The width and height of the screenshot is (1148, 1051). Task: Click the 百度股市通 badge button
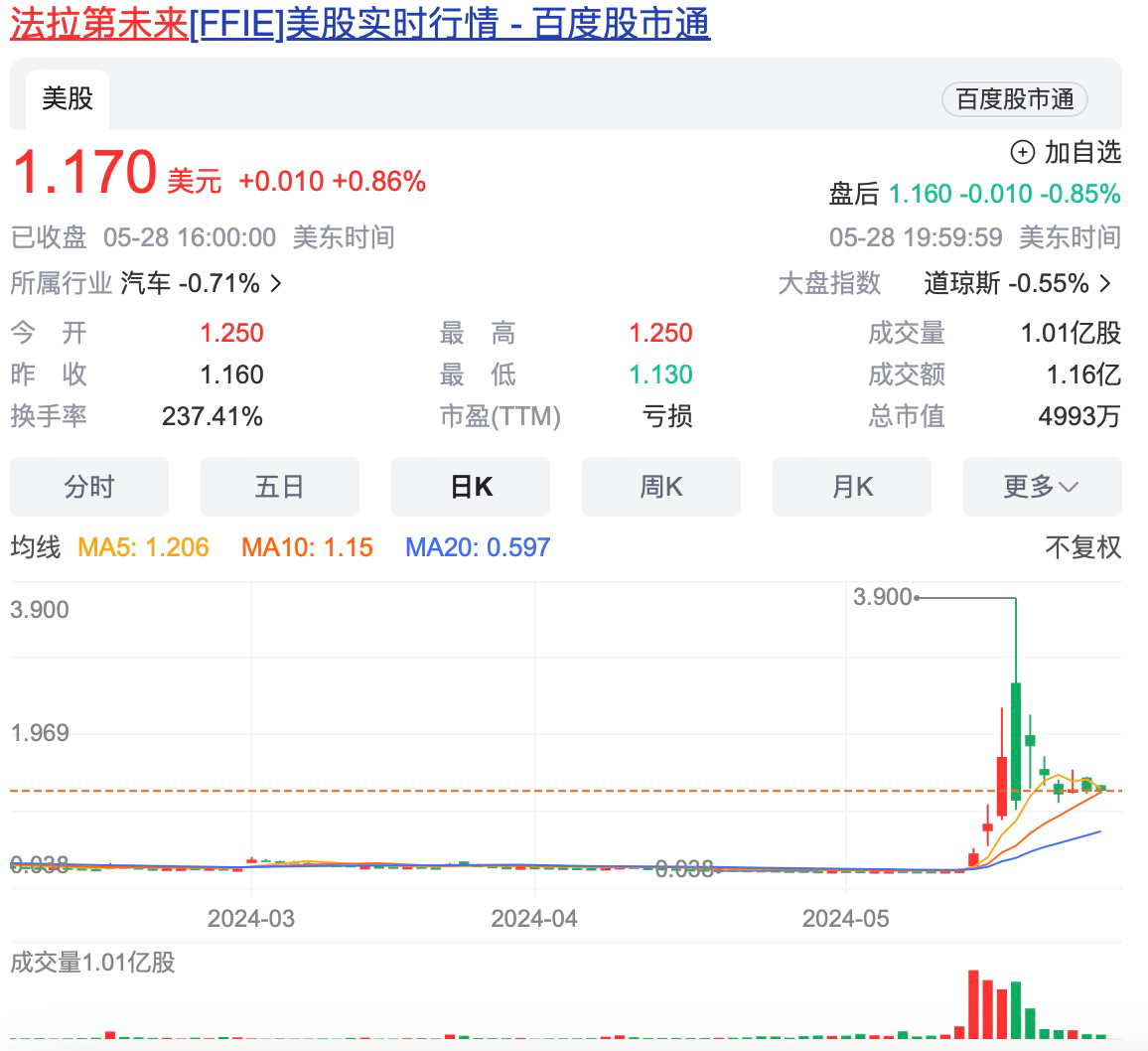point(1014,99)
